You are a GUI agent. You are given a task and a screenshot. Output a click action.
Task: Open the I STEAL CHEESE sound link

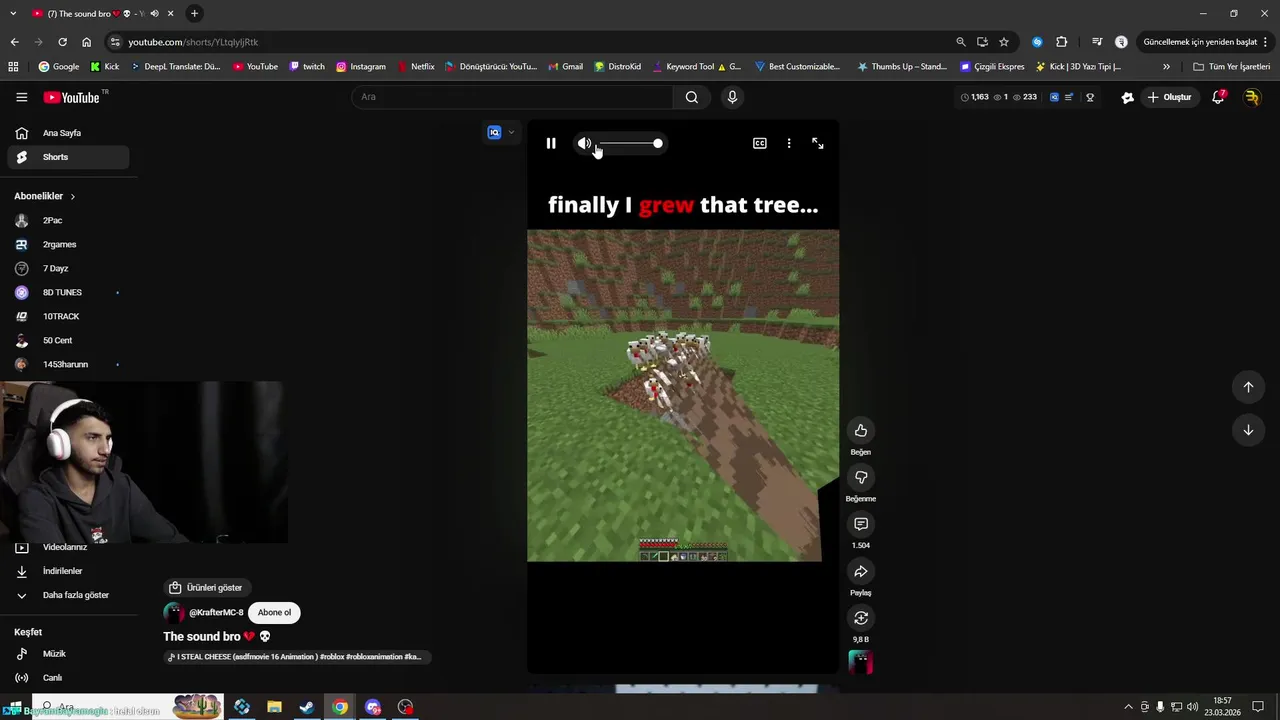click(x=297, y=657)
